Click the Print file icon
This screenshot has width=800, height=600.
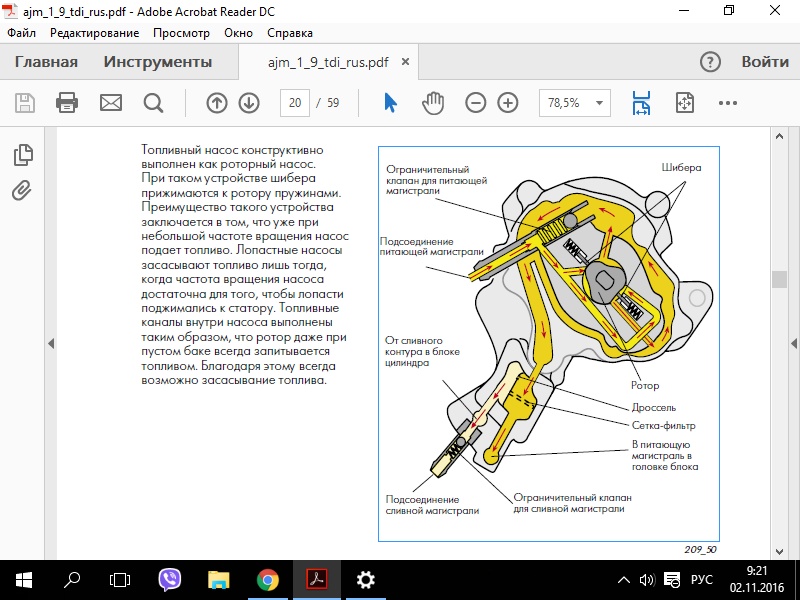point(67,103)
